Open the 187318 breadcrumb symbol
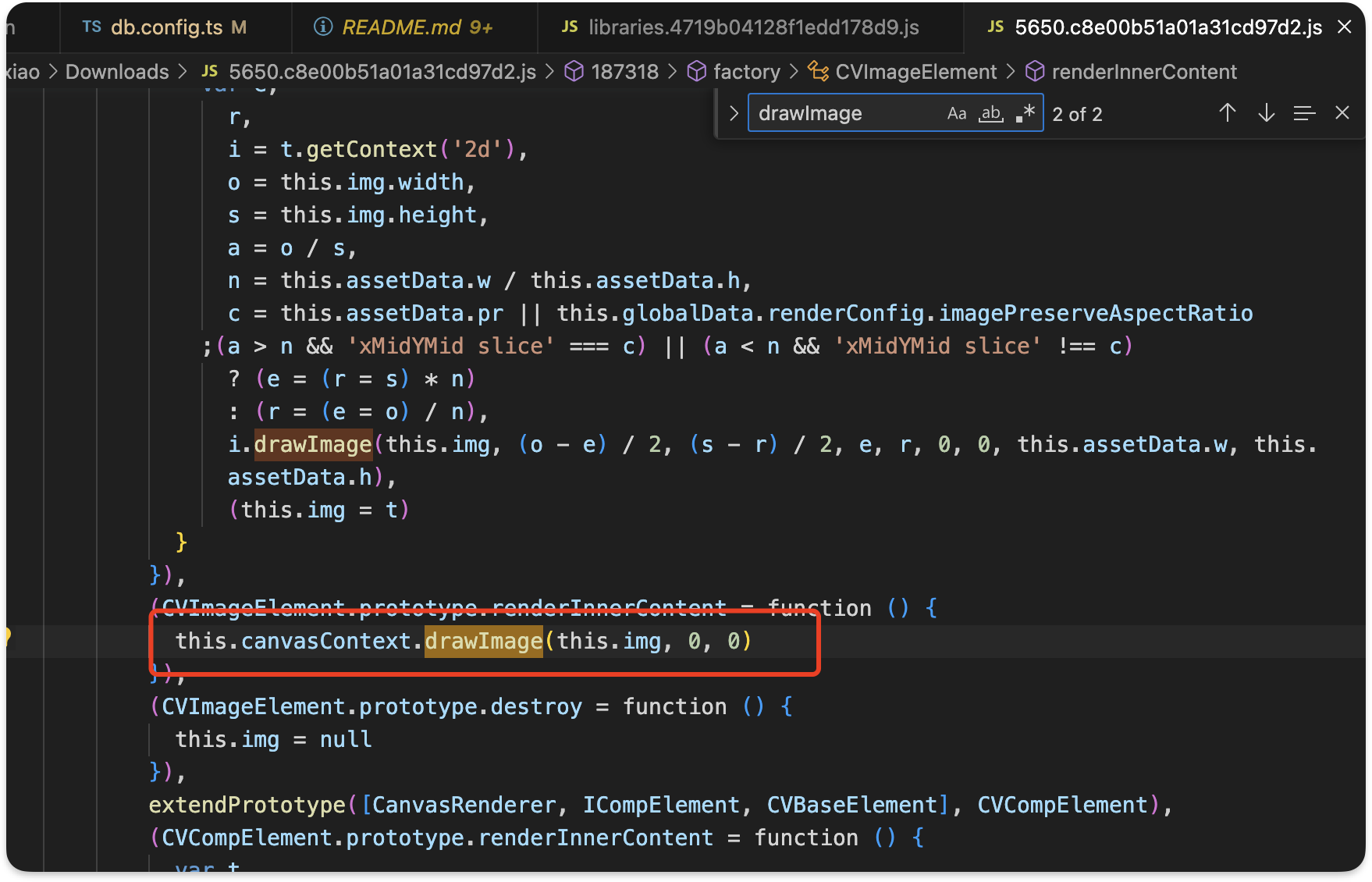Viewport: 1372px width, 882px height. pyautogui.click(x=624, y=72)
